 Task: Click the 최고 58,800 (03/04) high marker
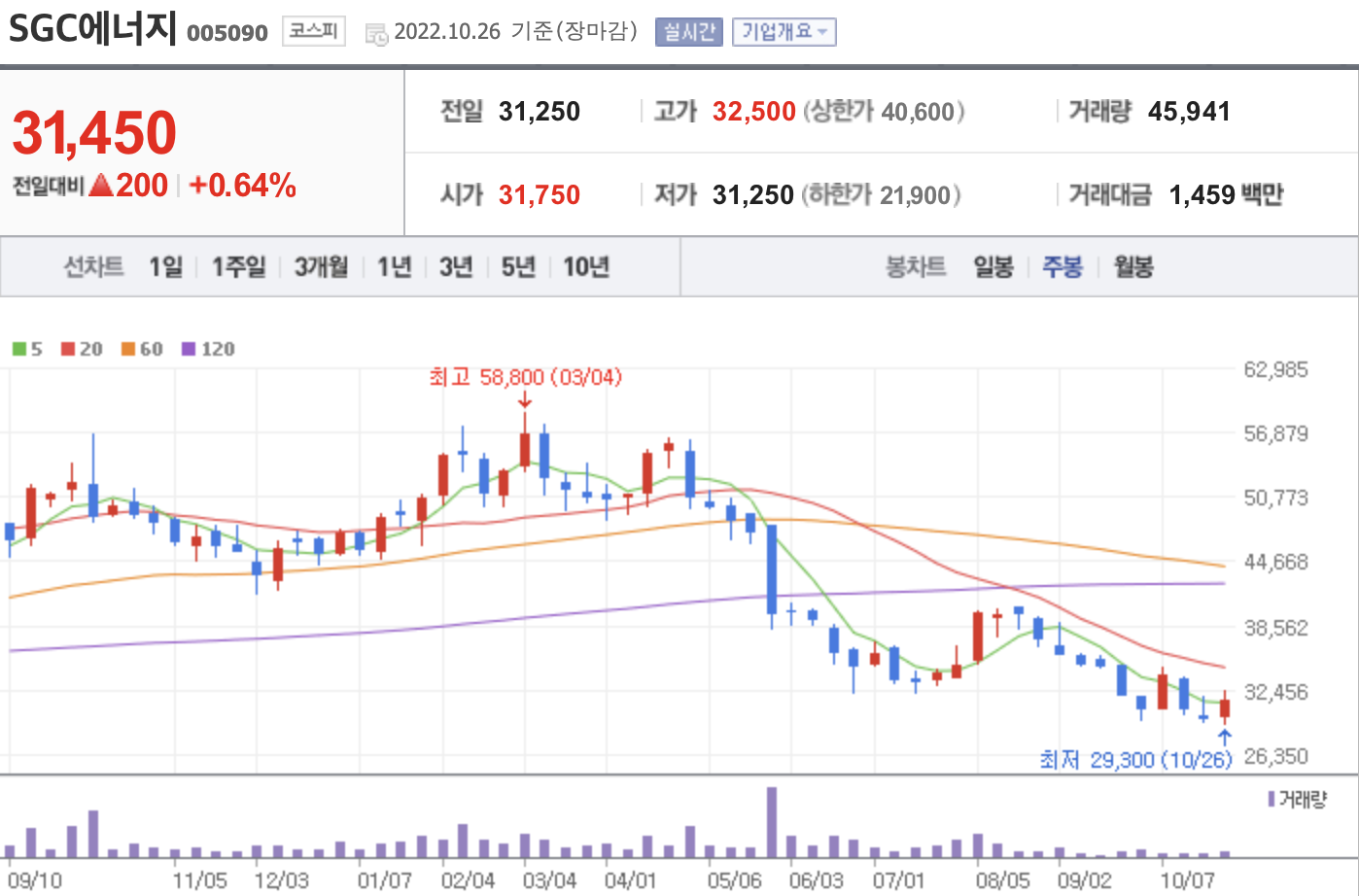pyautogui.click(x=525, y=377)
